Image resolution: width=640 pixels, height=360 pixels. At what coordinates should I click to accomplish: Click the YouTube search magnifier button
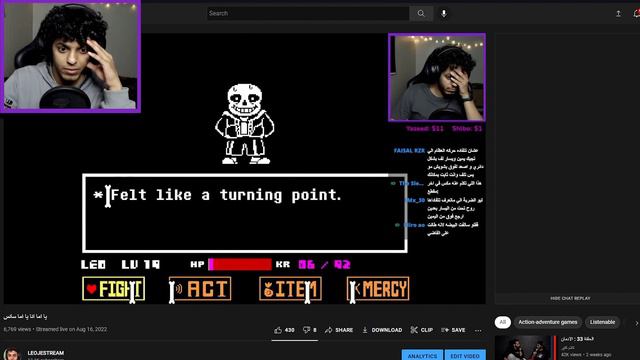pyautogui.click(x=421, y=13)
